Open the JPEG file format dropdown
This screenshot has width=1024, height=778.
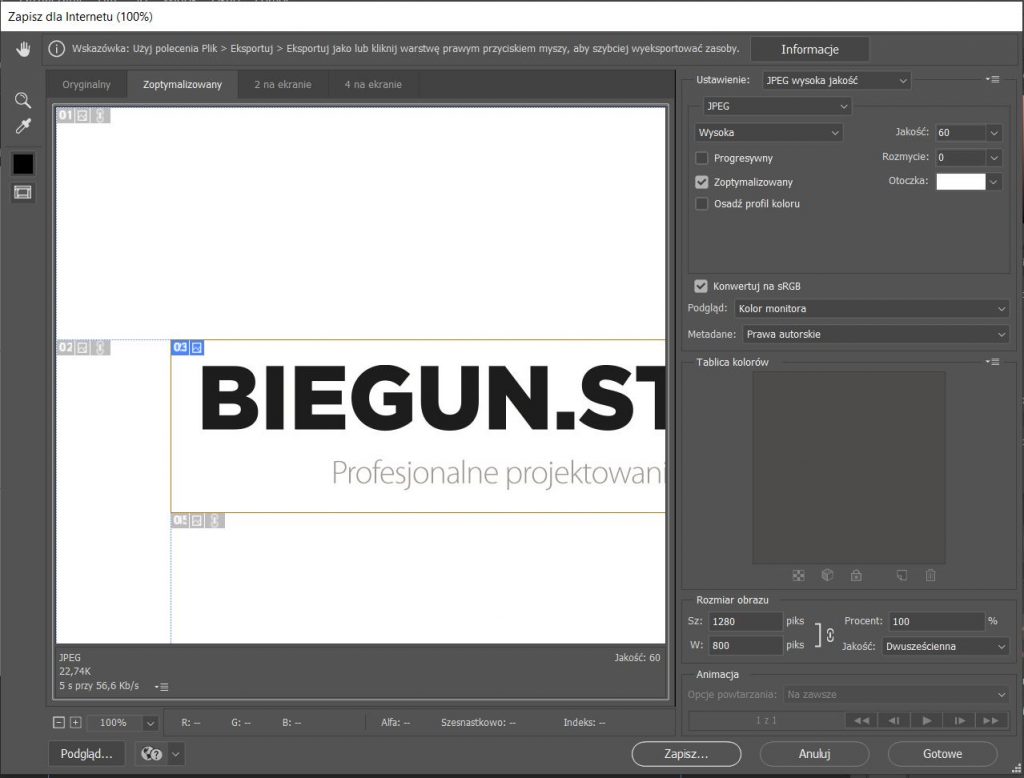tap(777, 106)
